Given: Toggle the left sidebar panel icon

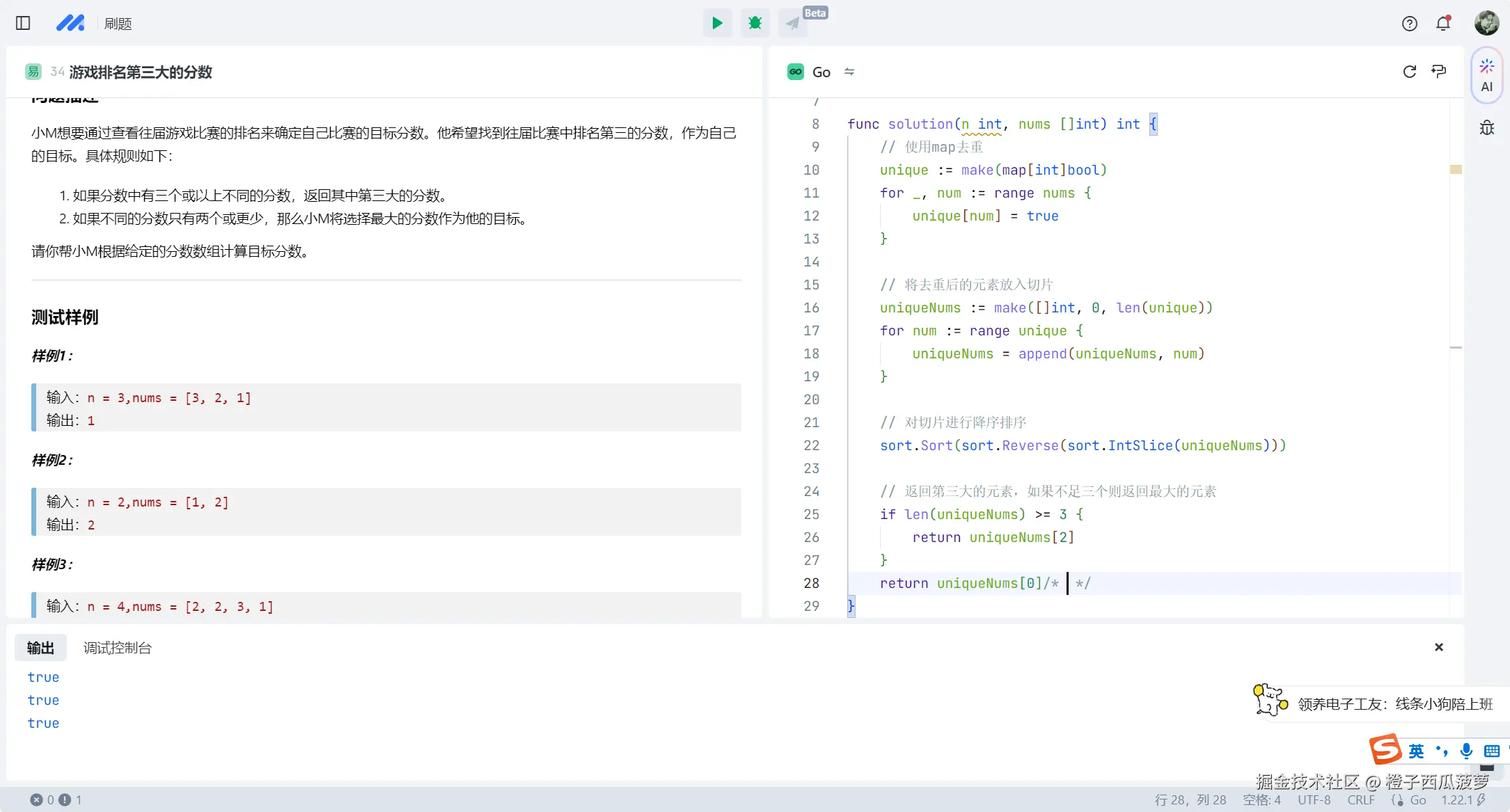Looking at the screenshot, I should point(23,23).
